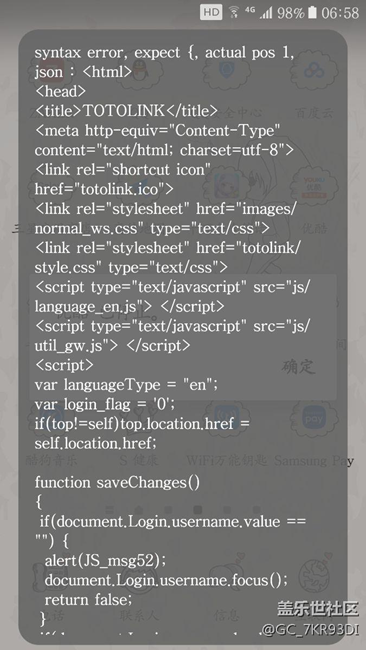Open the WiFi万能钥匙 app
The width and height of the screenshot is (366, 650).
[x=226, y=461]
